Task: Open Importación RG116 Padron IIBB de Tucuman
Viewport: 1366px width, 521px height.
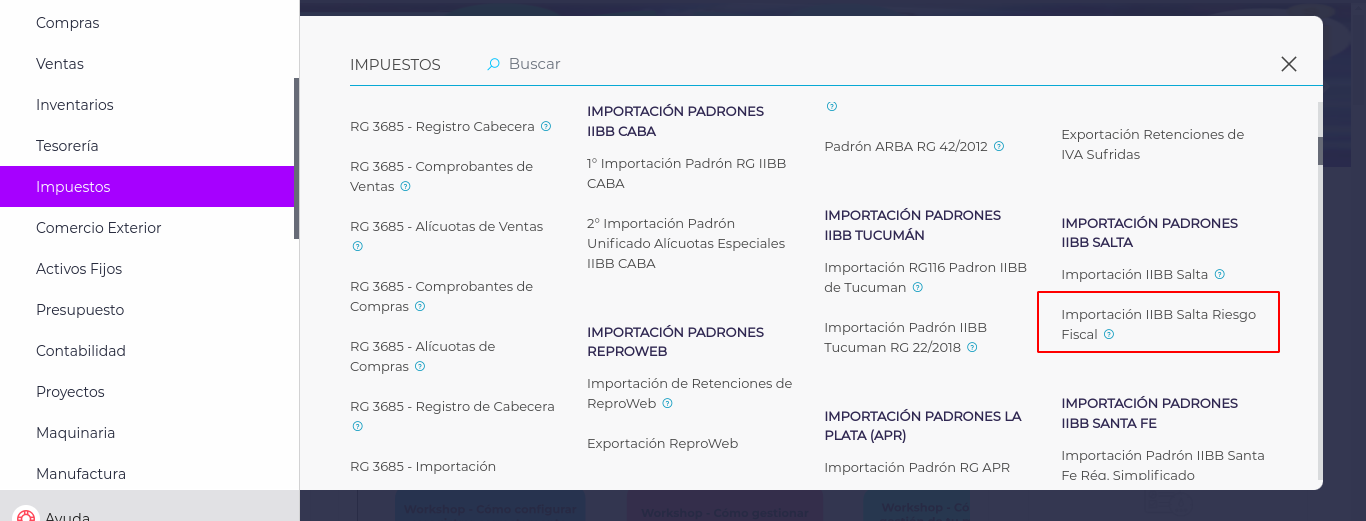Action: coord(925,278)
